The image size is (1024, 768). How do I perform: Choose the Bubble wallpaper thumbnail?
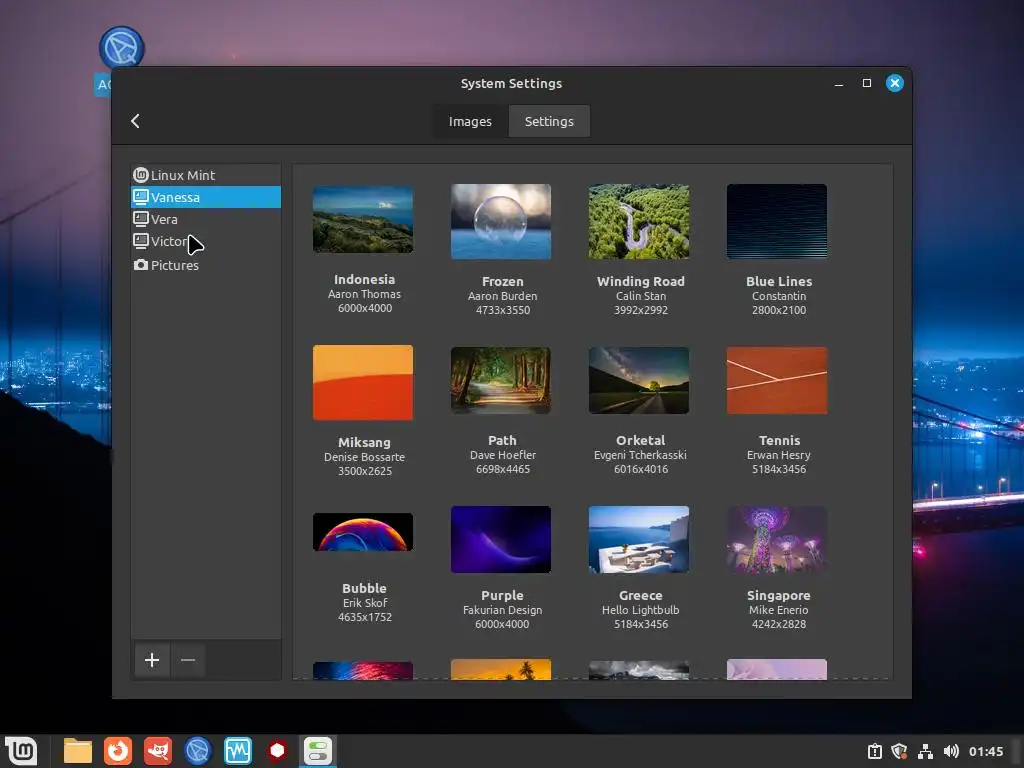(x=363, y=532)
